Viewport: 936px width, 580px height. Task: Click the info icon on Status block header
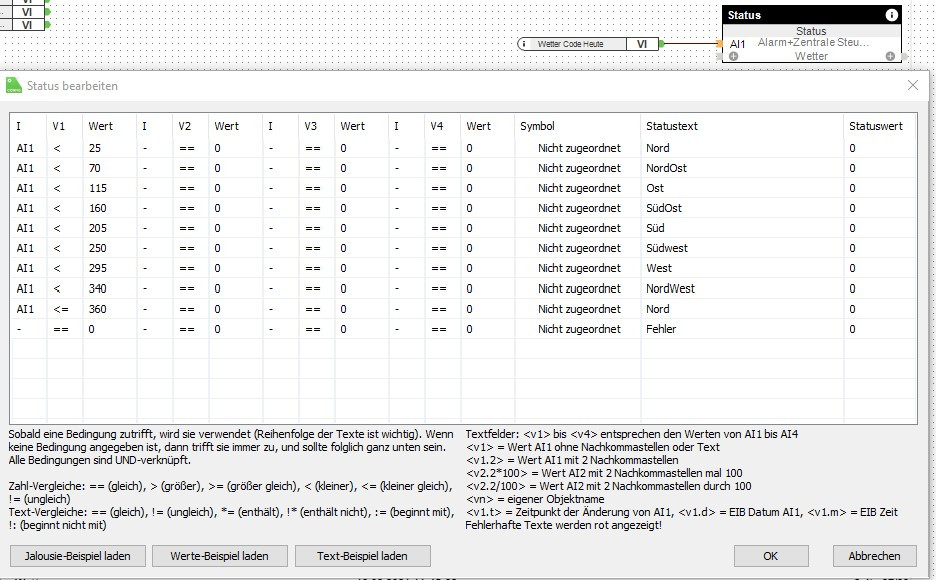click(891, 15)
